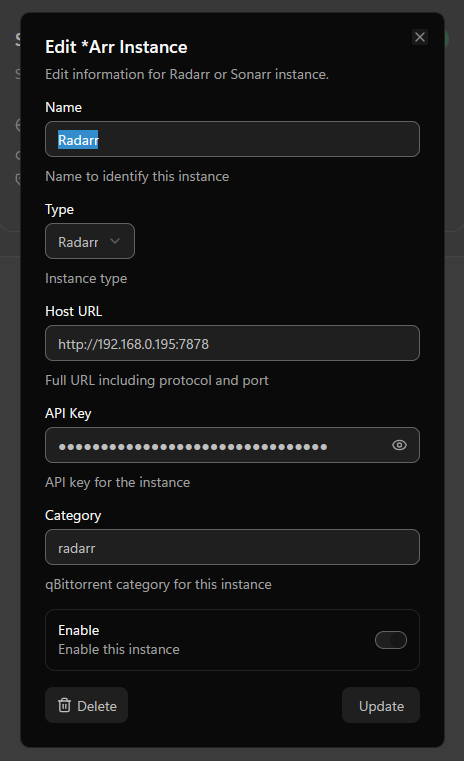The image size is (464, 761).
Task: Click the API Key label
Action: pos(68,414)
